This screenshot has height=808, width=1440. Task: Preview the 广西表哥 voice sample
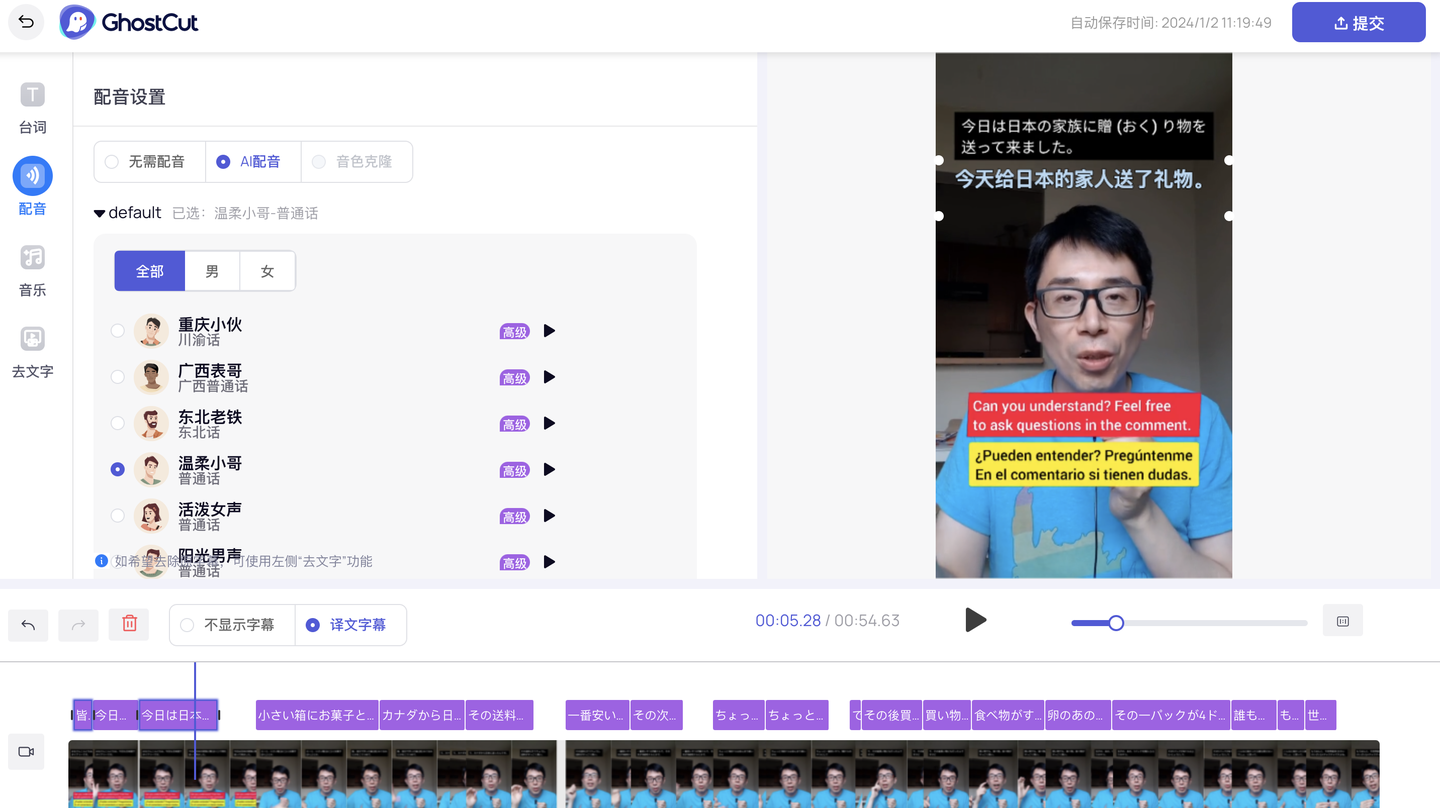click(549, 377)
